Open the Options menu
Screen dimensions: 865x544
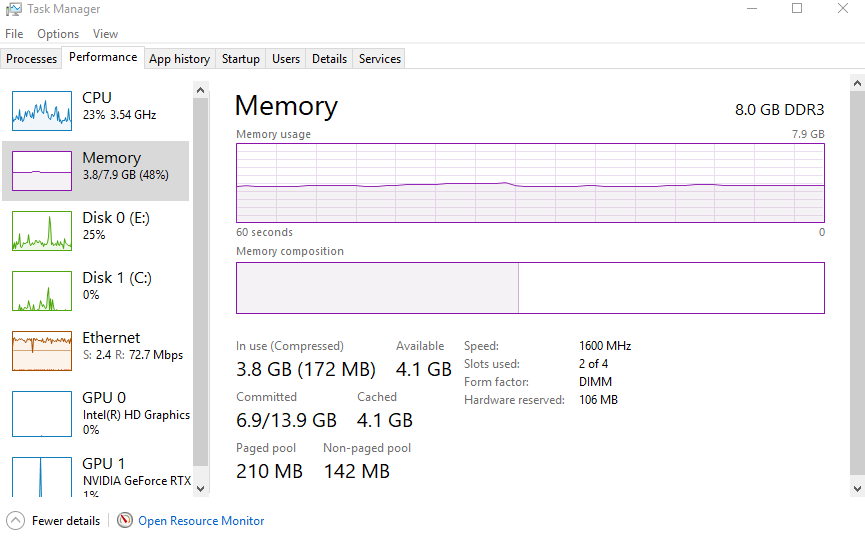58,34
